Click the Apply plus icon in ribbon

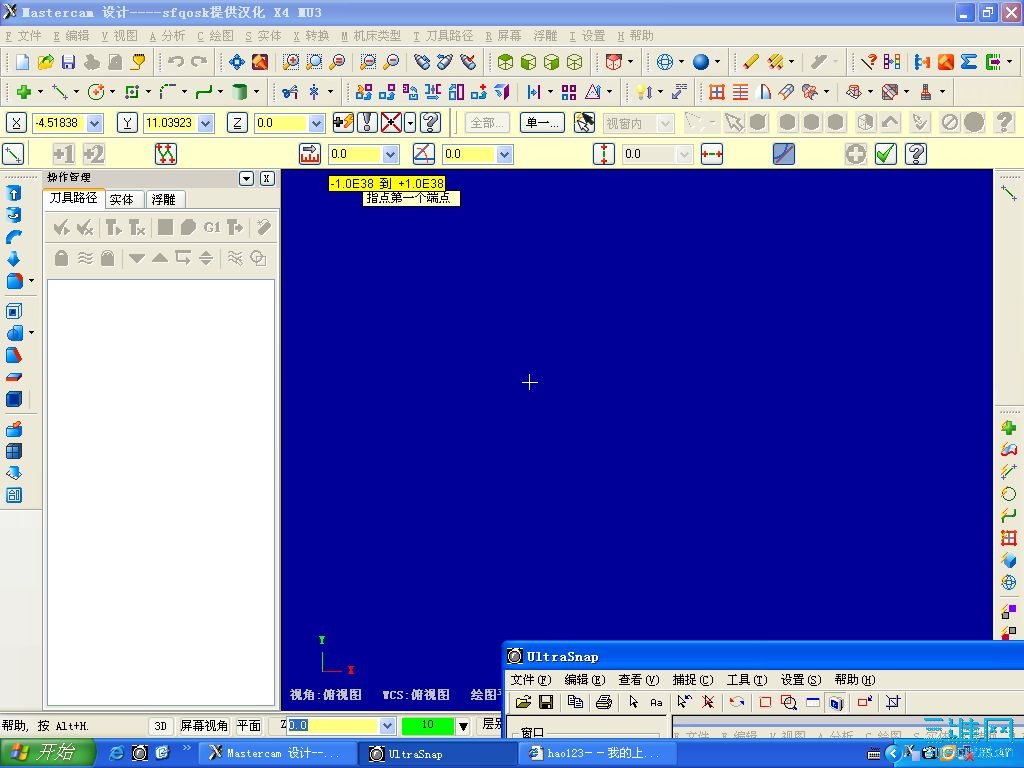click(x=856, y=154)
